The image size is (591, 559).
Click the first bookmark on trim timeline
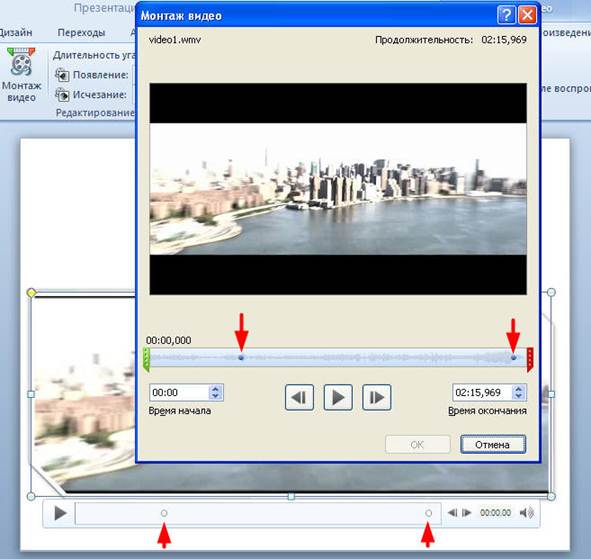[x=241, y=357]
